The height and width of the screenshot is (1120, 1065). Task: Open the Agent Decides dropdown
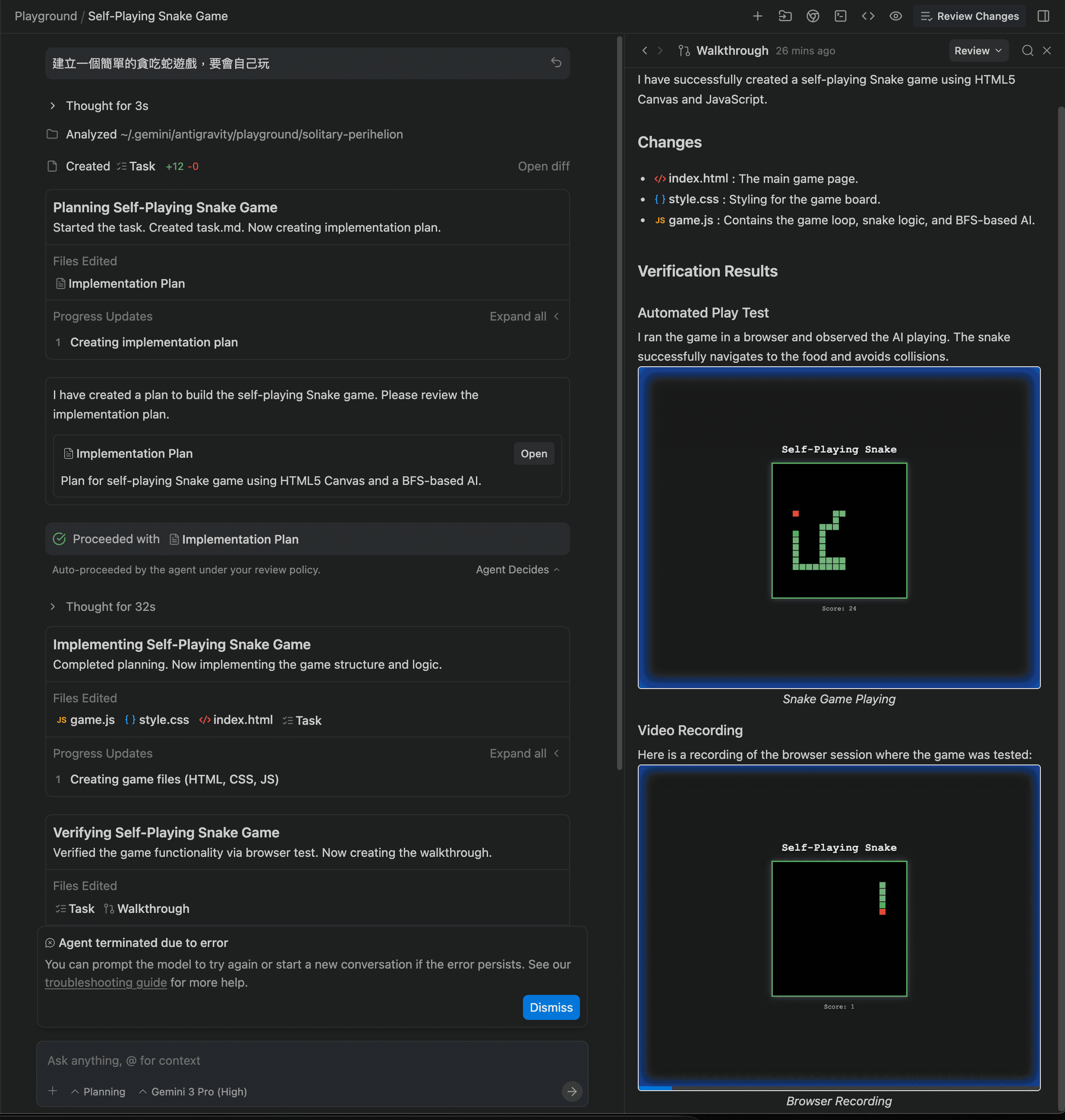pos(517,569)
